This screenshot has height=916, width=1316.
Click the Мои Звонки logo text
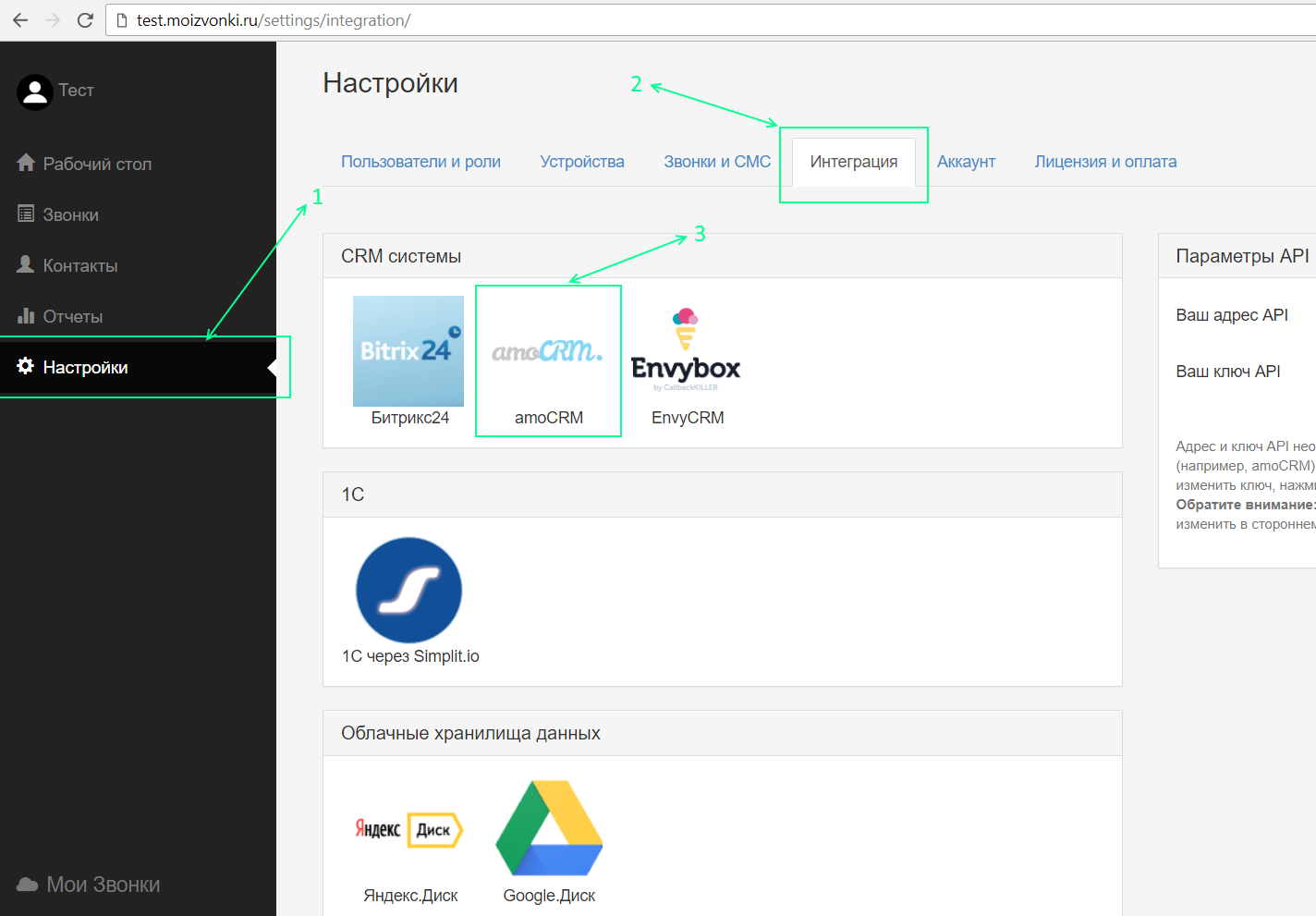[104, 885]
